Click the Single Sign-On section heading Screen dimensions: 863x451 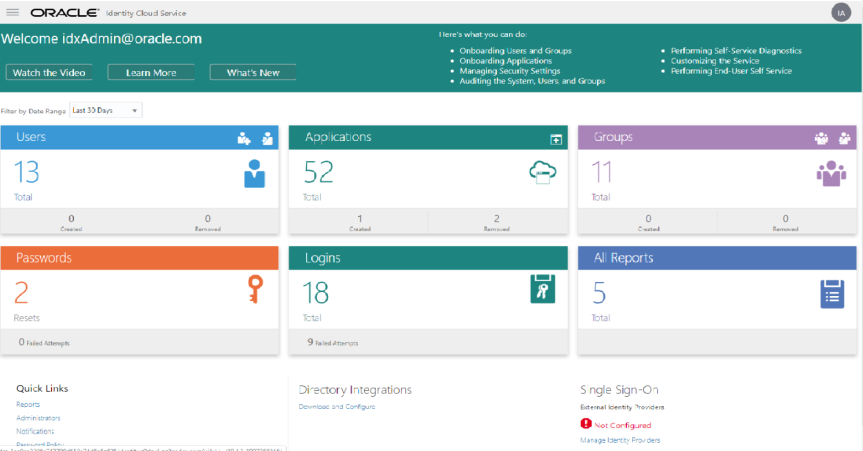click(619, 390)
